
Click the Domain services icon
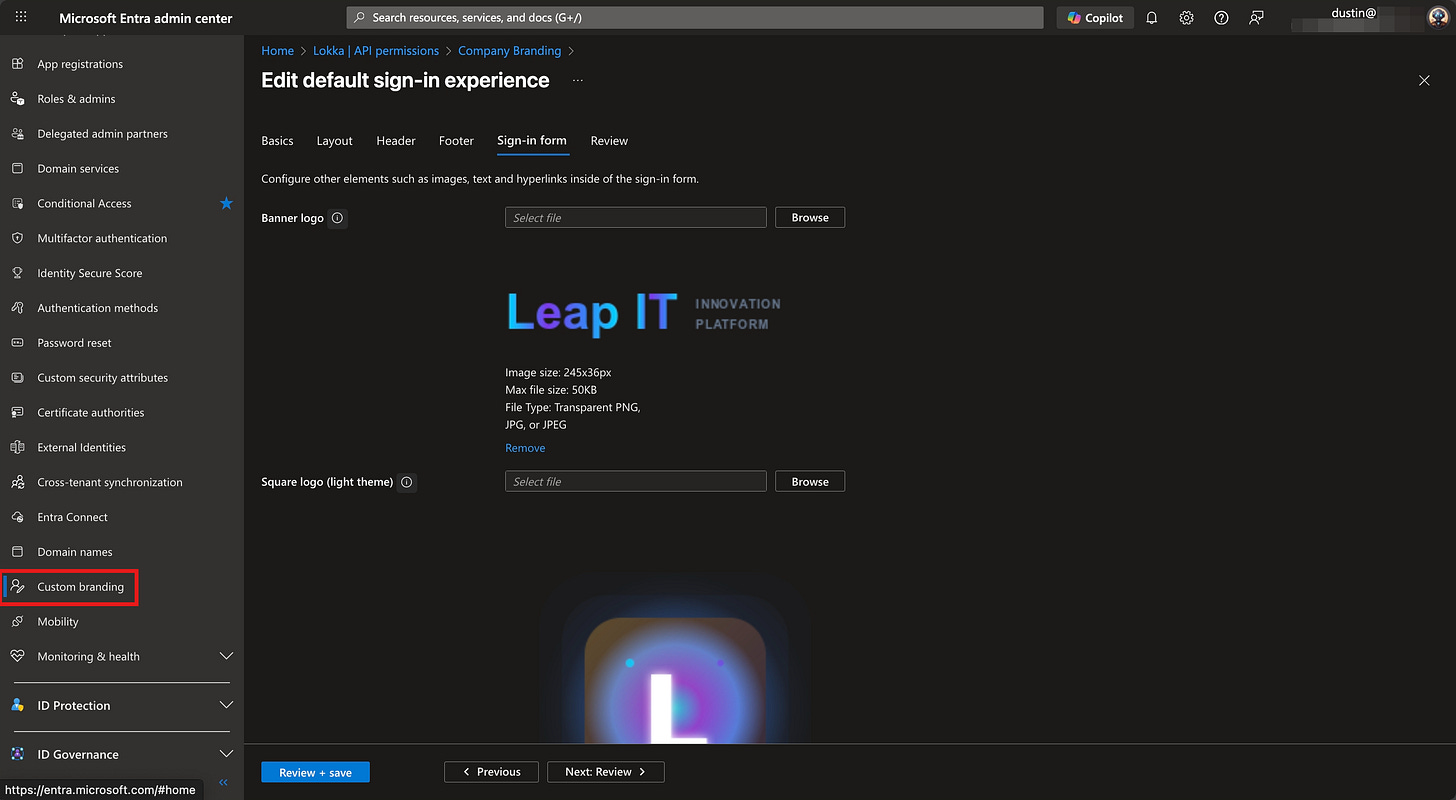pos(17,169)
